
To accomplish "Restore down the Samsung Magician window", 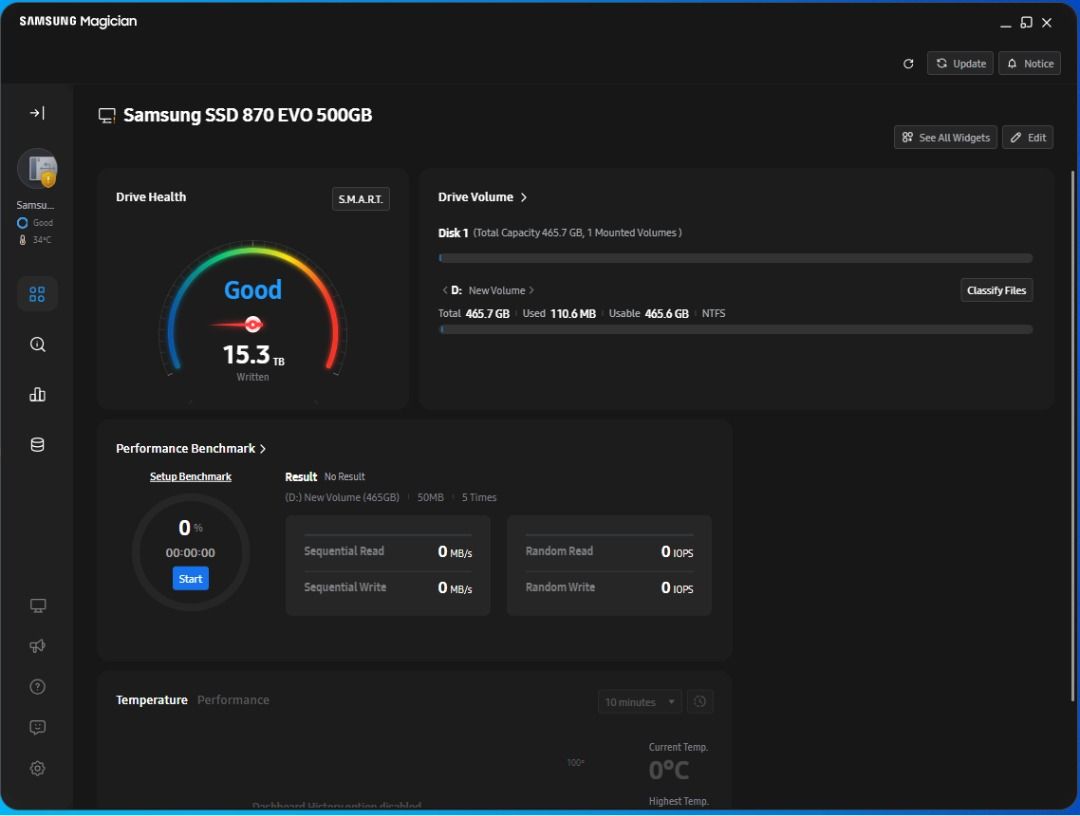I will click(x=1026, y=23).
